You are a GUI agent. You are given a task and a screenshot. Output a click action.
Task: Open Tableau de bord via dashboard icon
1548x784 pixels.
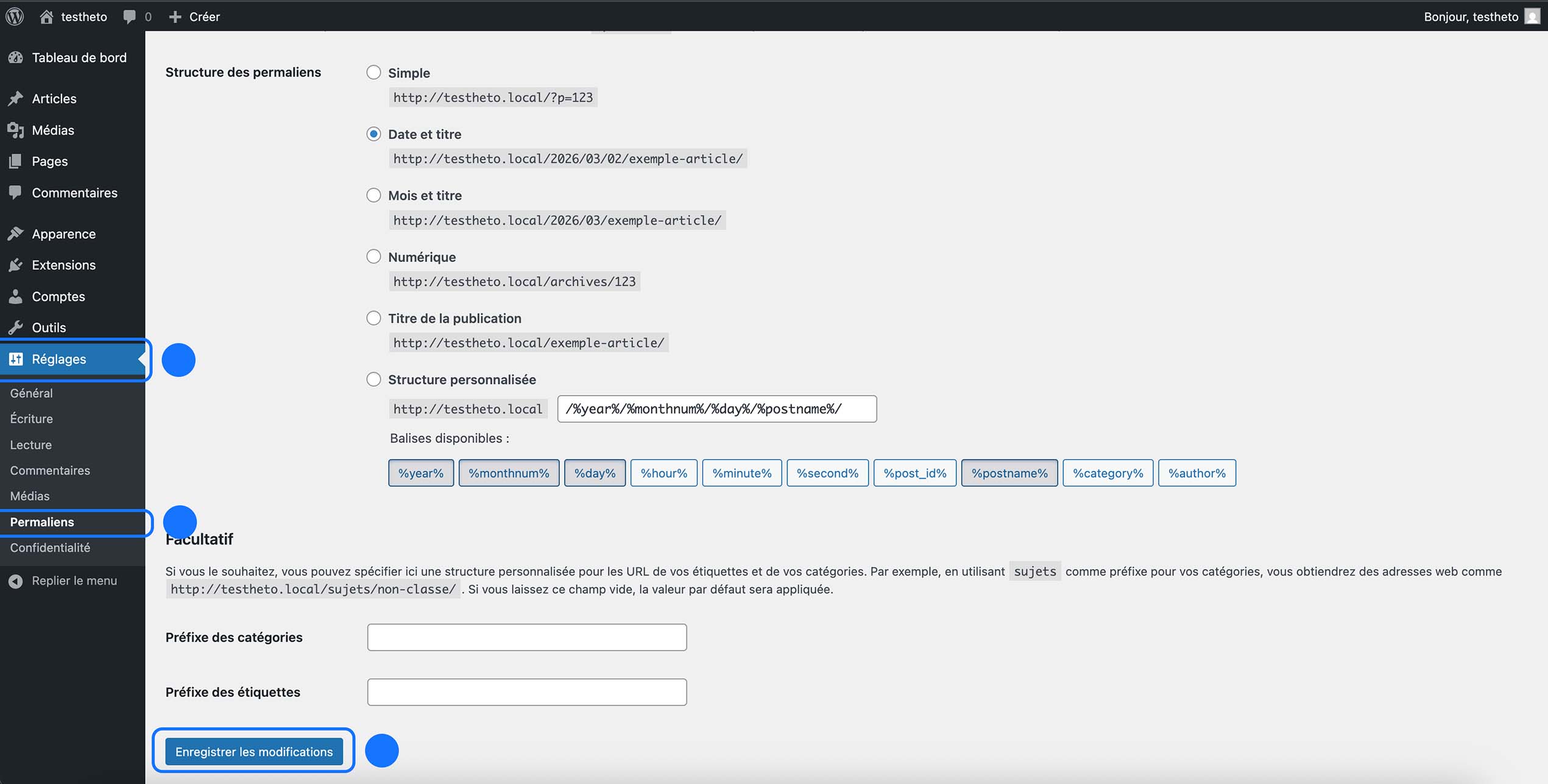click(x=16, y=57)
